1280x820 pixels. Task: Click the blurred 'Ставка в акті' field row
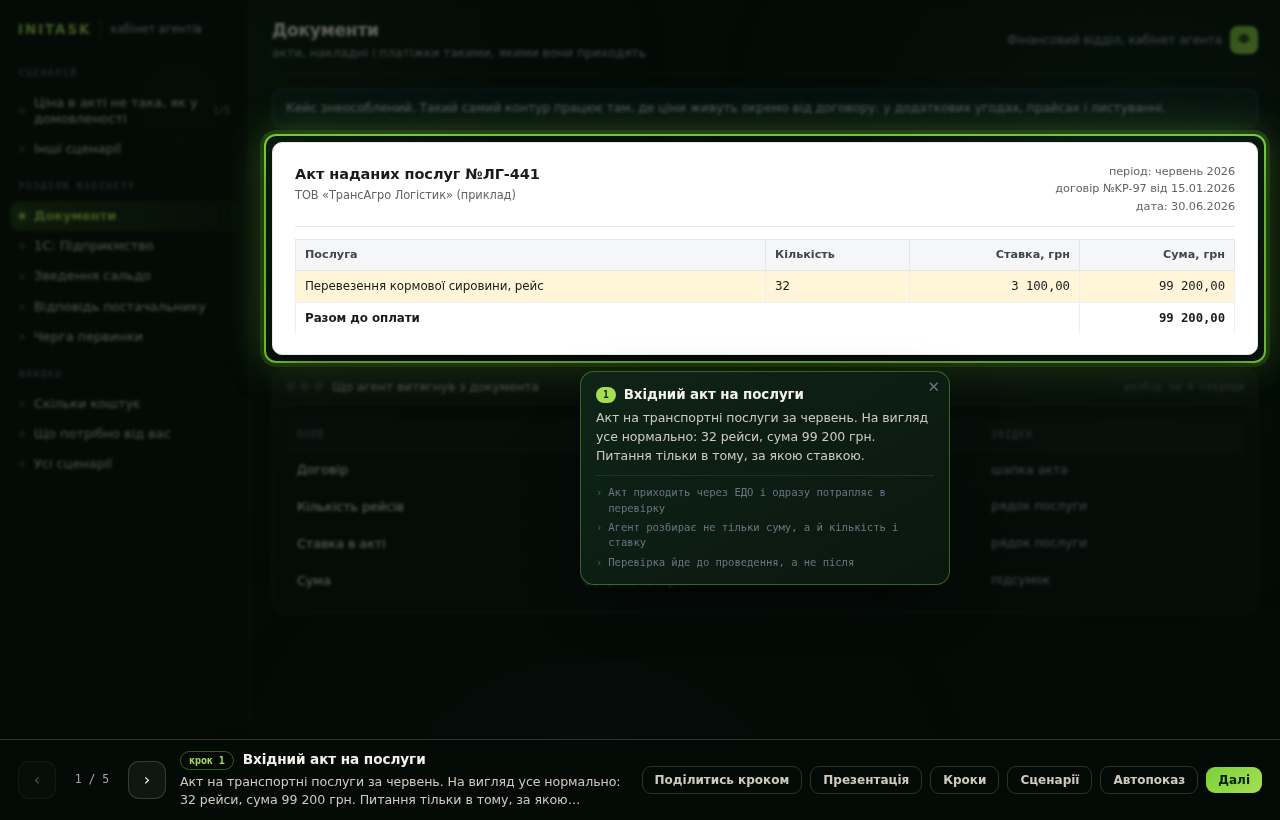[765, 544]
